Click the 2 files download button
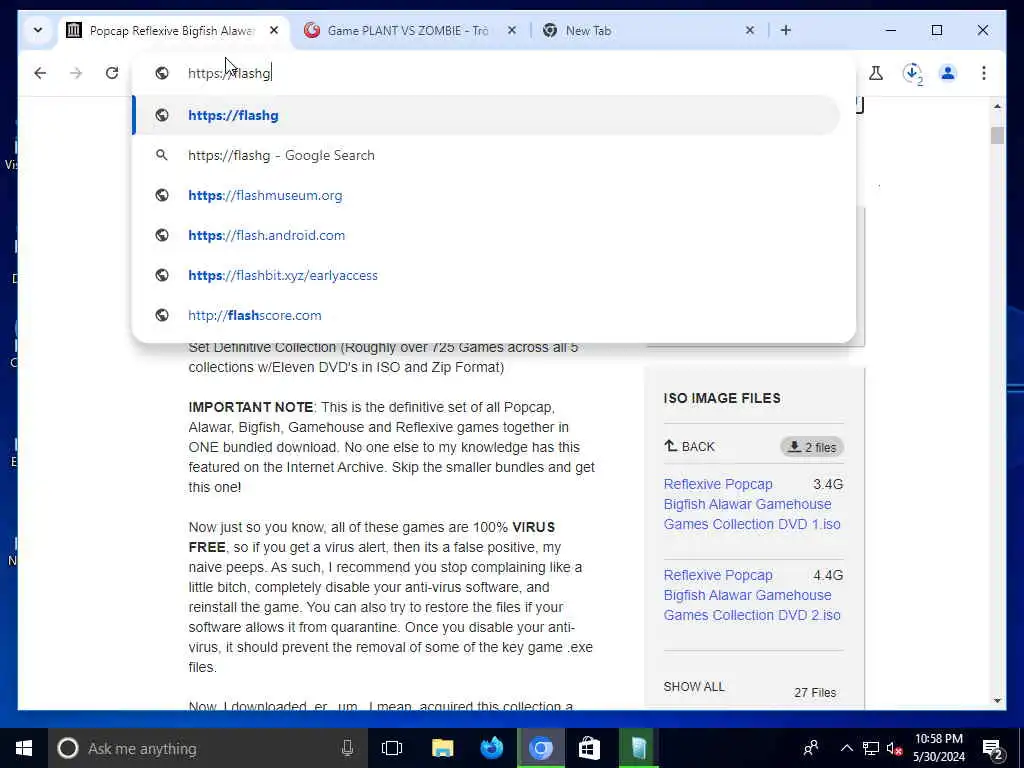 pyautogui.click(x=812, y=447)
